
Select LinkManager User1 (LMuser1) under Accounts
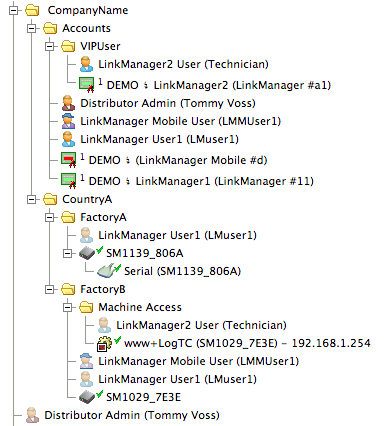pyautogui.click(x=160, y=139)
